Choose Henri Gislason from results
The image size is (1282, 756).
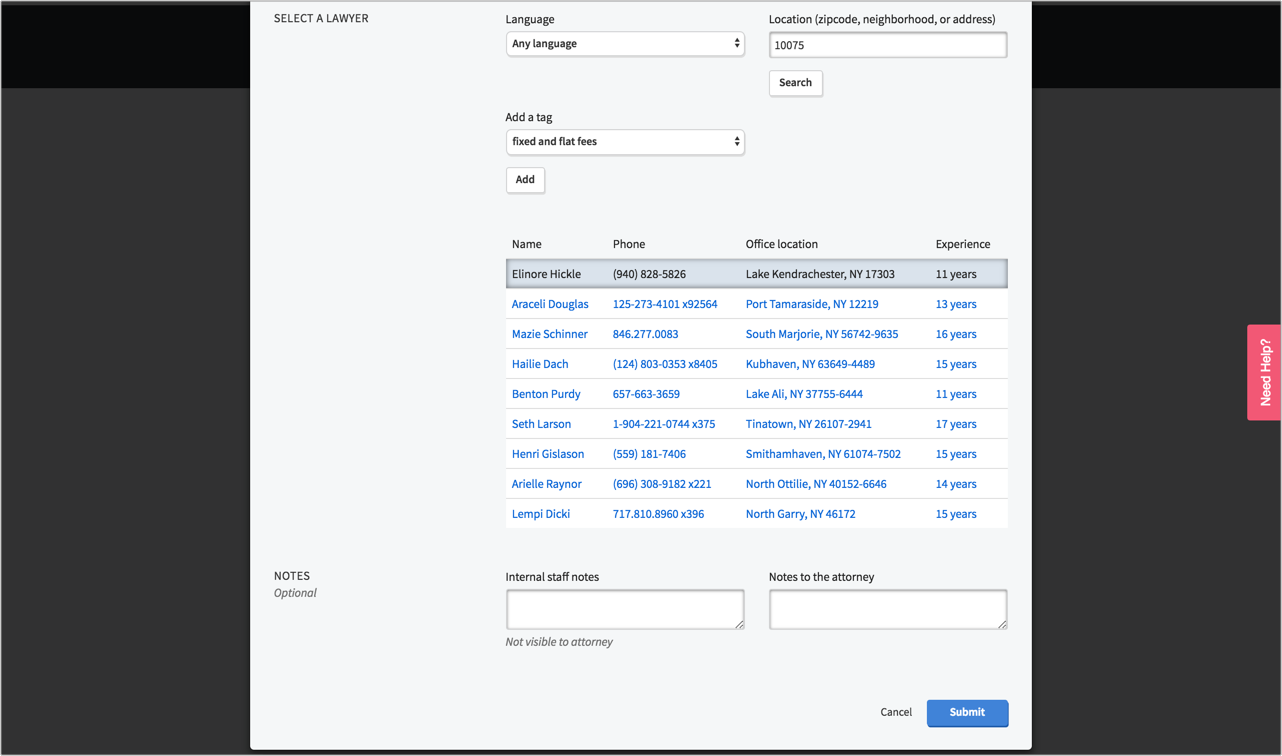[x=548, y=454]
